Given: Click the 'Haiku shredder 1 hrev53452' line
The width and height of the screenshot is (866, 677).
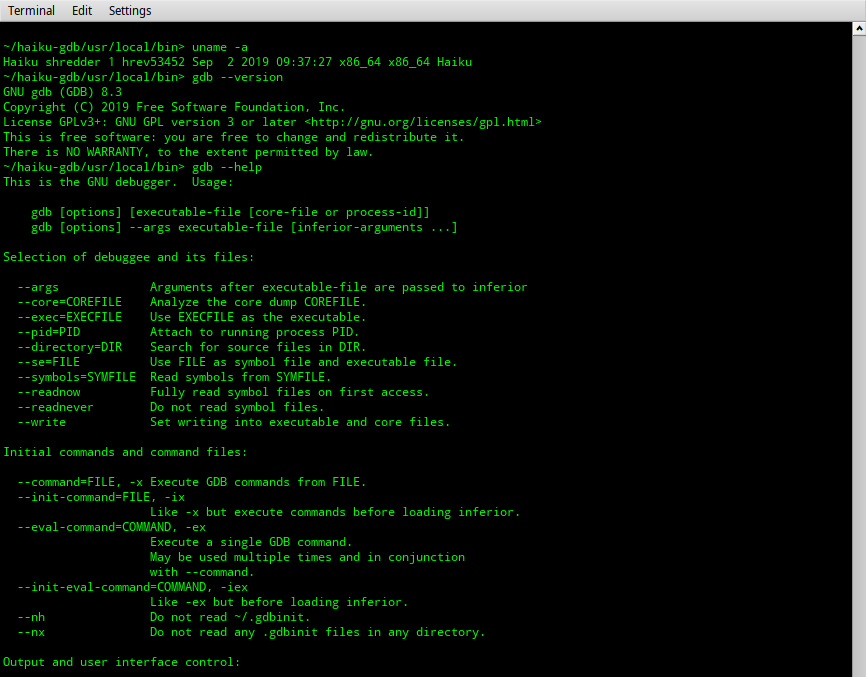Looking at the screenshot, I should (237, 62).
